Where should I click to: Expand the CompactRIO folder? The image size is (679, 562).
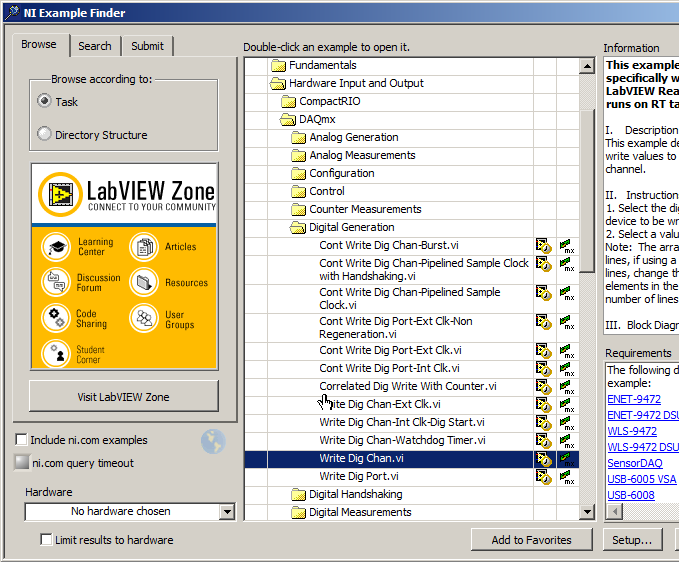pyautogui.click(x=288, y=102)
